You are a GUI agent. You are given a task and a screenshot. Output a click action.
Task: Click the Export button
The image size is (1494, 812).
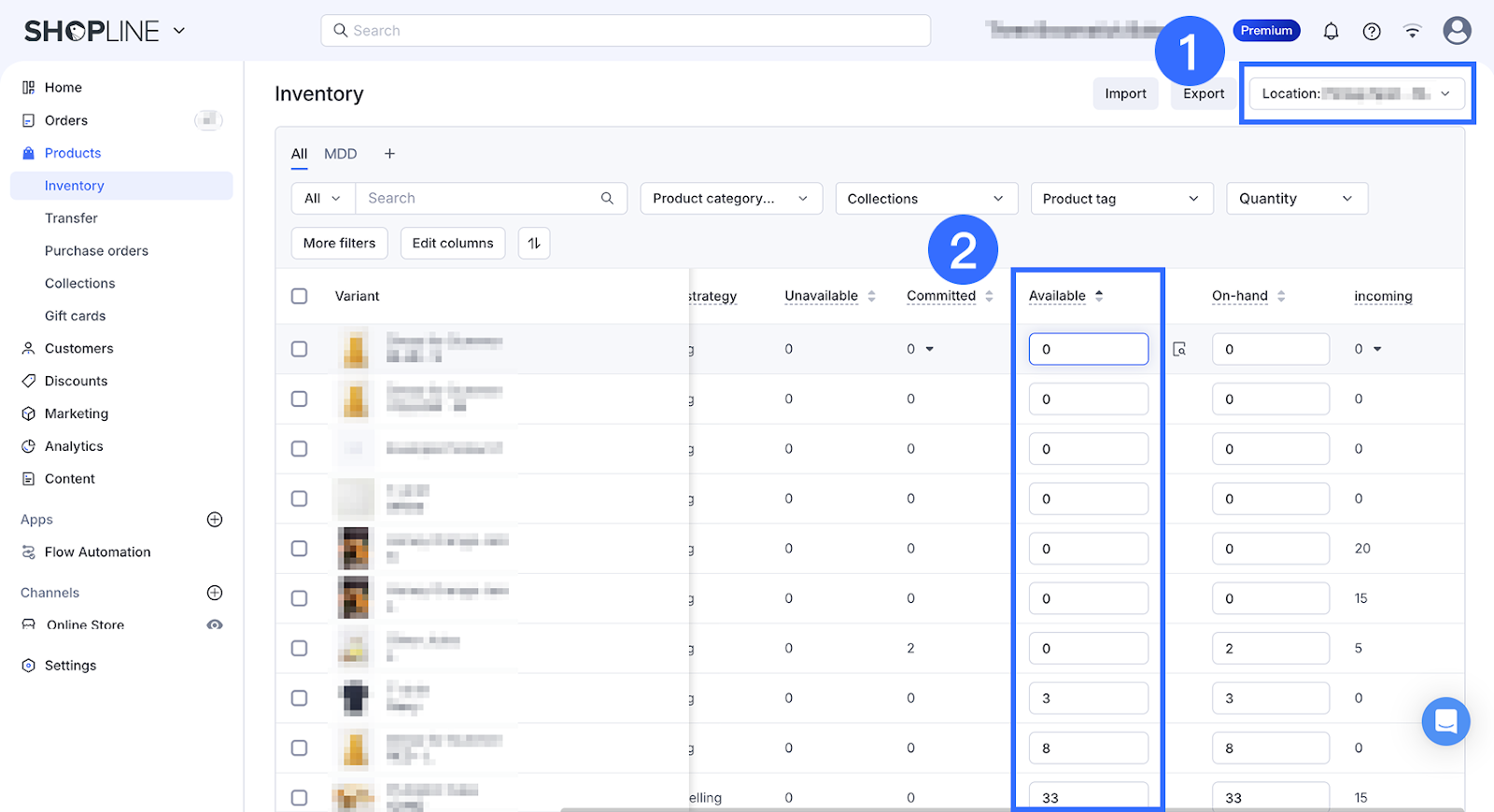pos(1204,93)
